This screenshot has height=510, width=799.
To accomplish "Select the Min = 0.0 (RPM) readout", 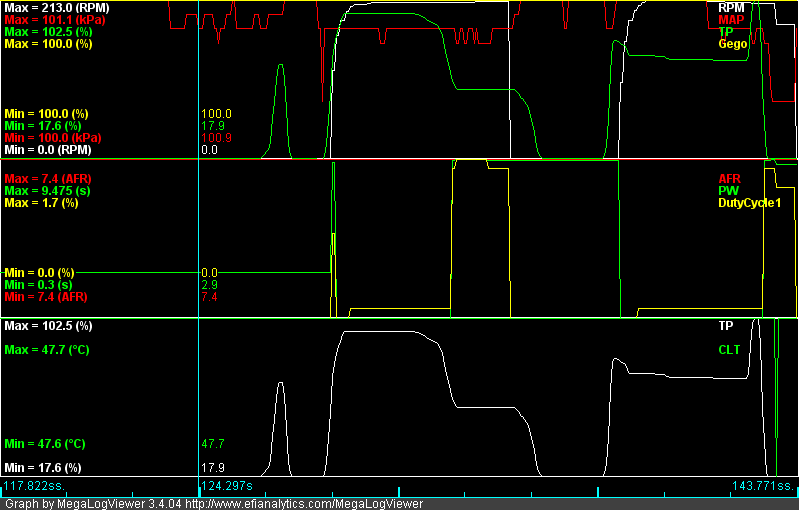I will click(x=50, y=149).
